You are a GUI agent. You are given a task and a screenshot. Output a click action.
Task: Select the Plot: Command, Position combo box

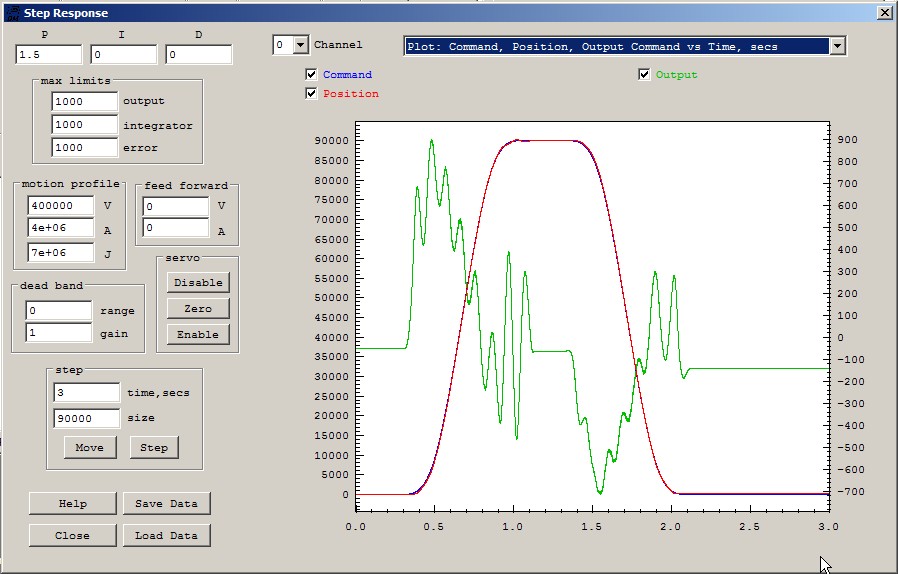point(615,46)
